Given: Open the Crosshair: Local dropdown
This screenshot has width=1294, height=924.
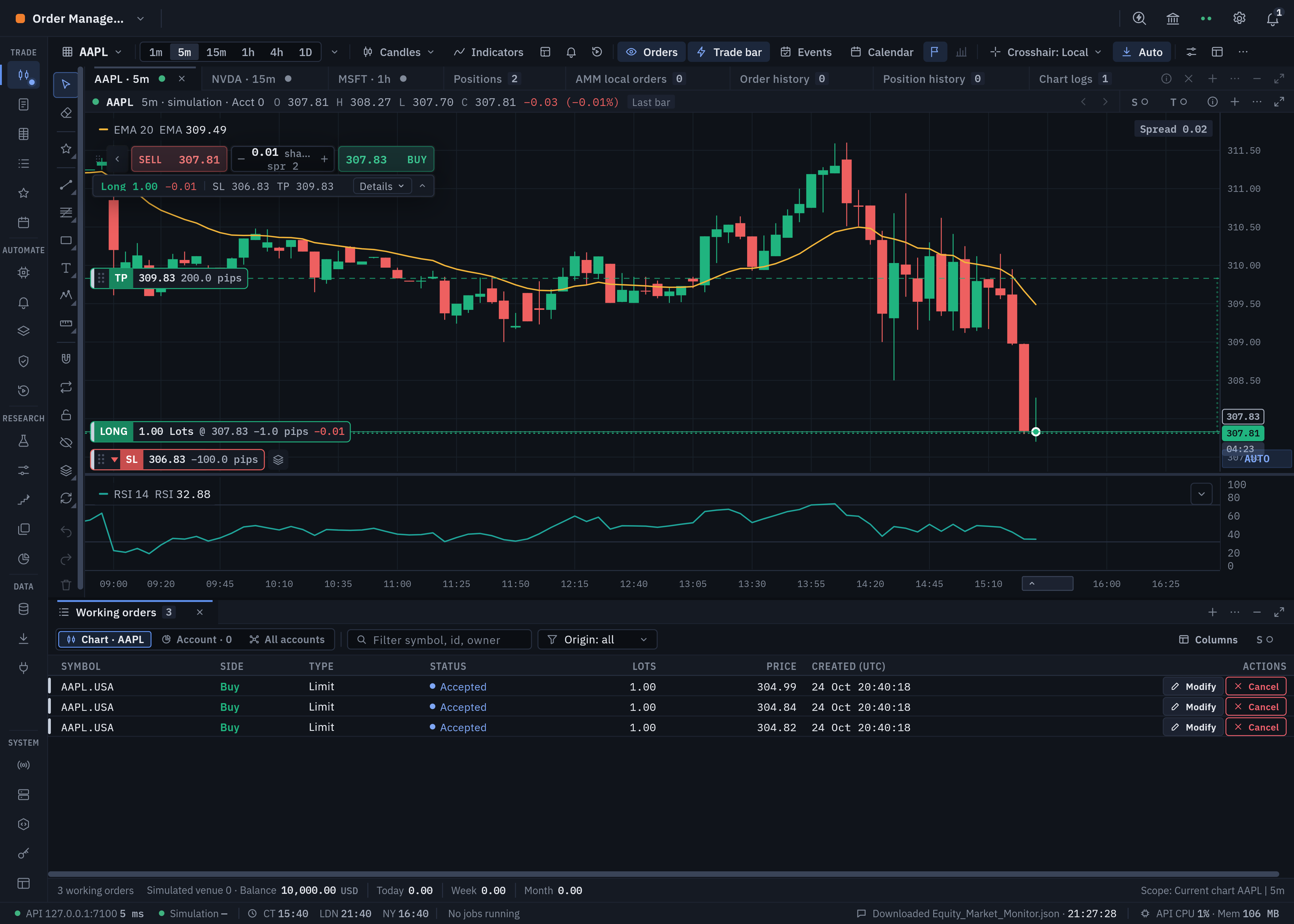Looking at the screenshot, I should click(x=1046, y=52).
